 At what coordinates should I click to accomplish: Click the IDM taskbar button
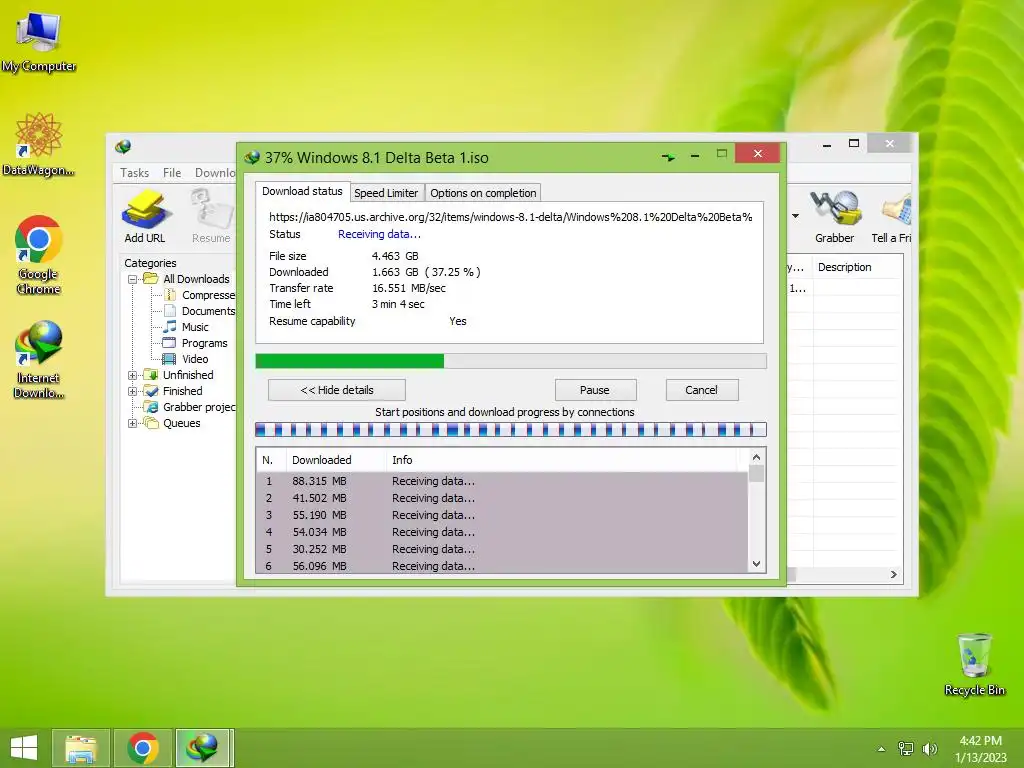(202, 748)
